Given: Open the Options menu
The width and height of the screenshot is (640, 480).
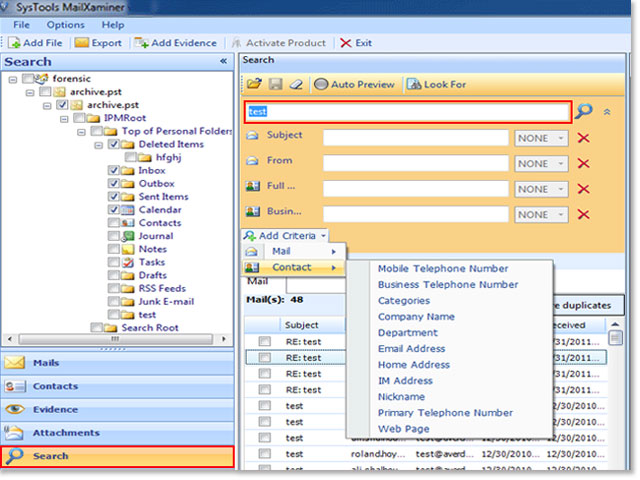Looking at the screenshot, I should click(x=65, y=24).
